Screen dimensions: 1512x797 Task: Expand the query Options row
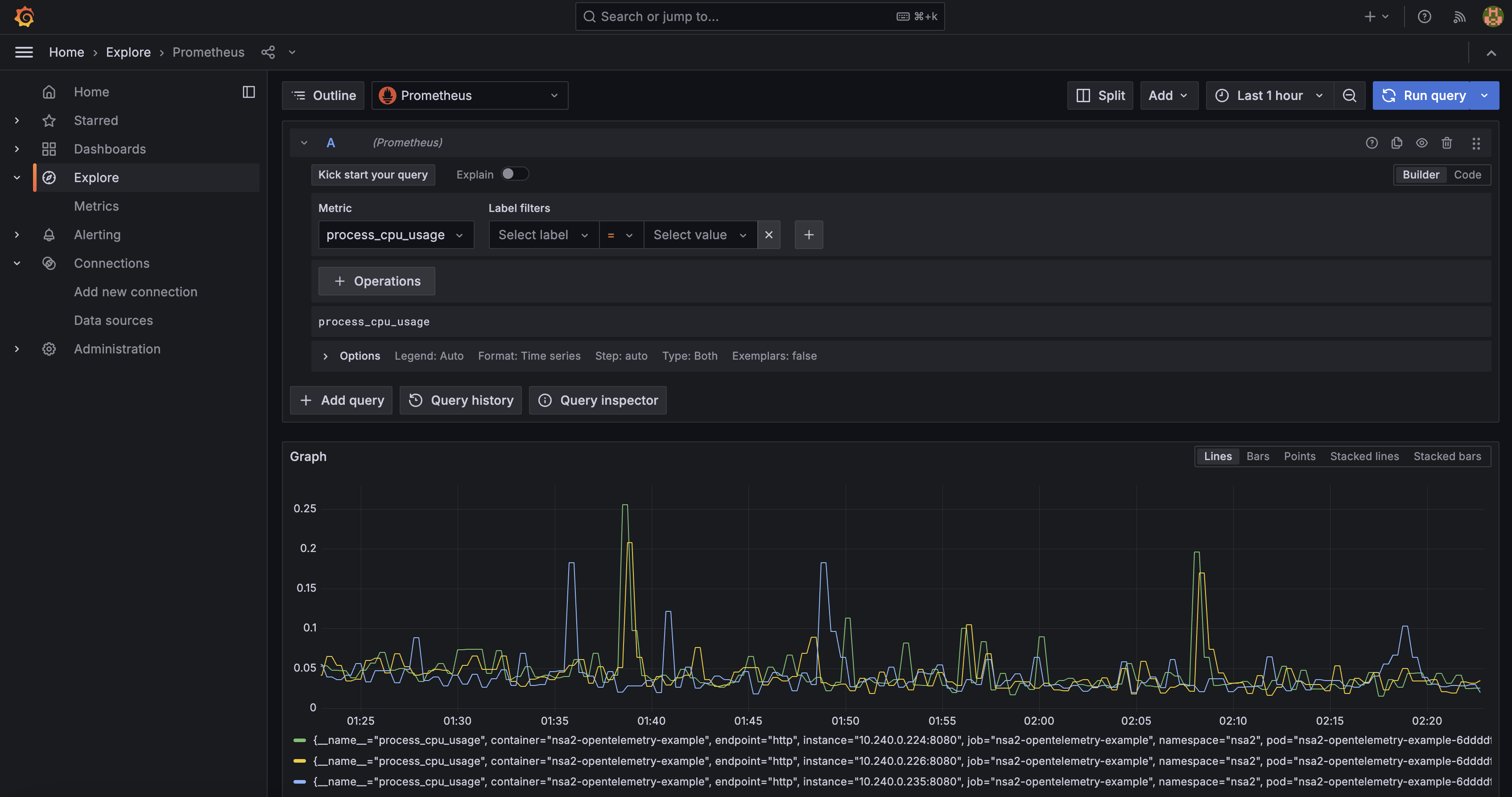[x=325, y=356]
